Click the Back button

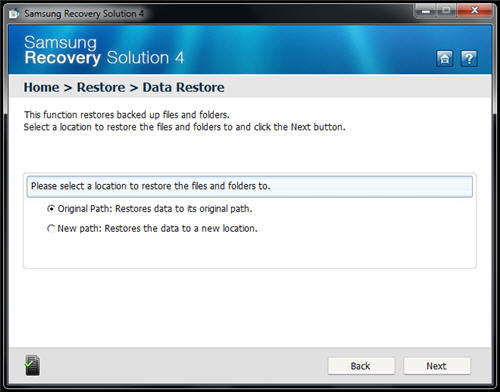click(361, 366)
